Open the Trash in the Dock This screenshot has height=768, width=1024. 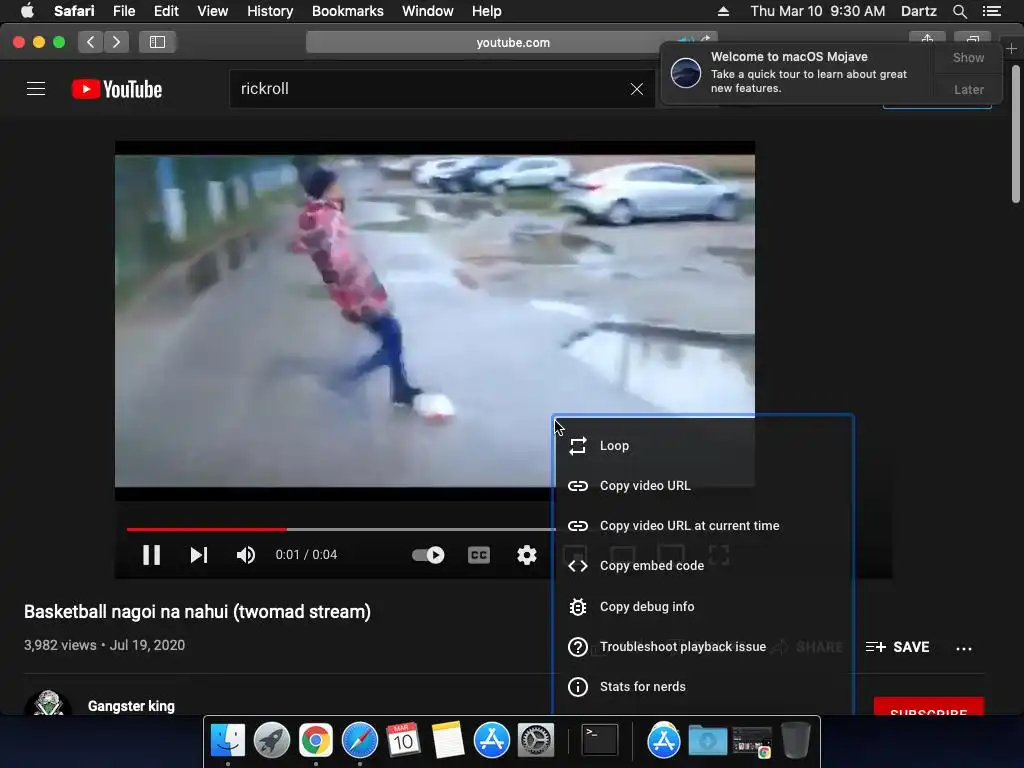click(x=795, y=741)
